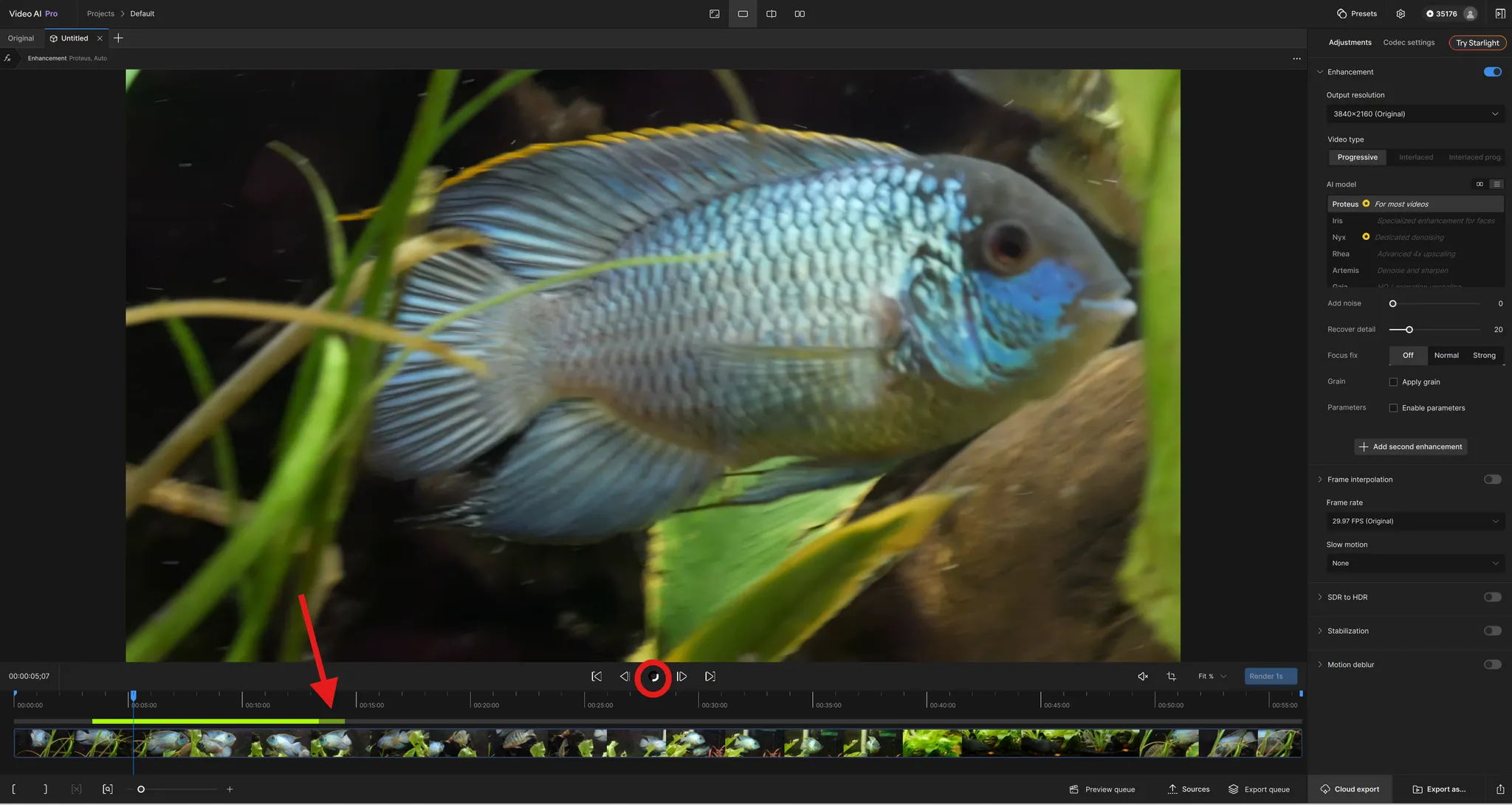Switch to the Original tab
Image resolution: width=1512 pixels, height=805 pixels.
[21, 38]
